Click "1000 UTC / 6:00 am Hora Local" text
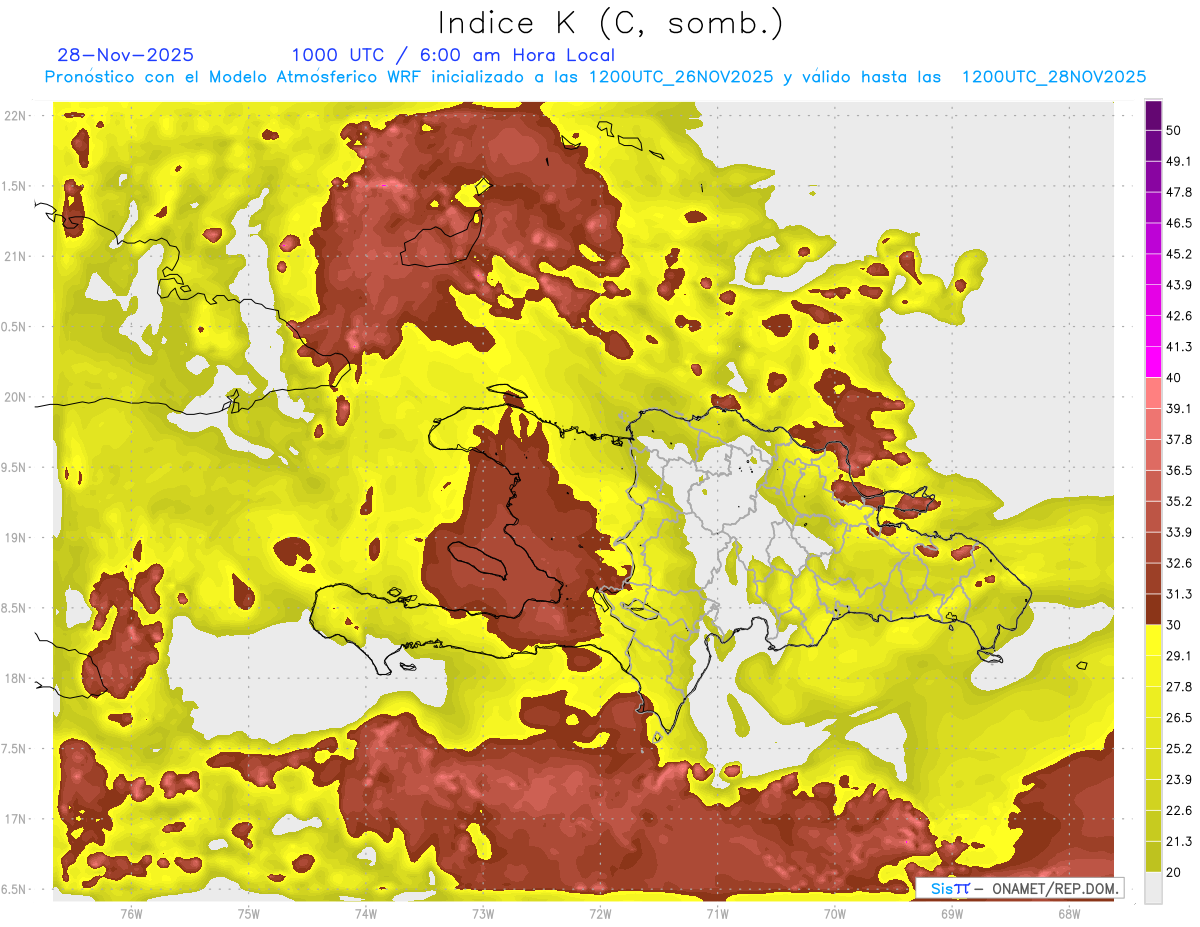 pyautogui.click(x=453, y=55)
